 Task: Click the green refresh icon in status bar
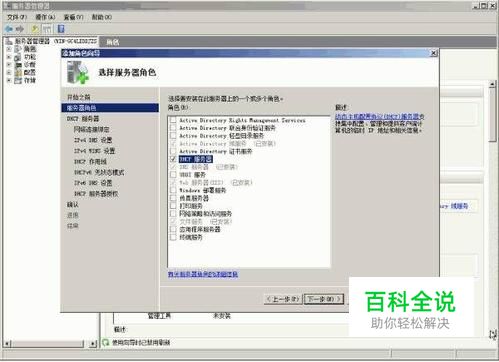click(106, 342)
